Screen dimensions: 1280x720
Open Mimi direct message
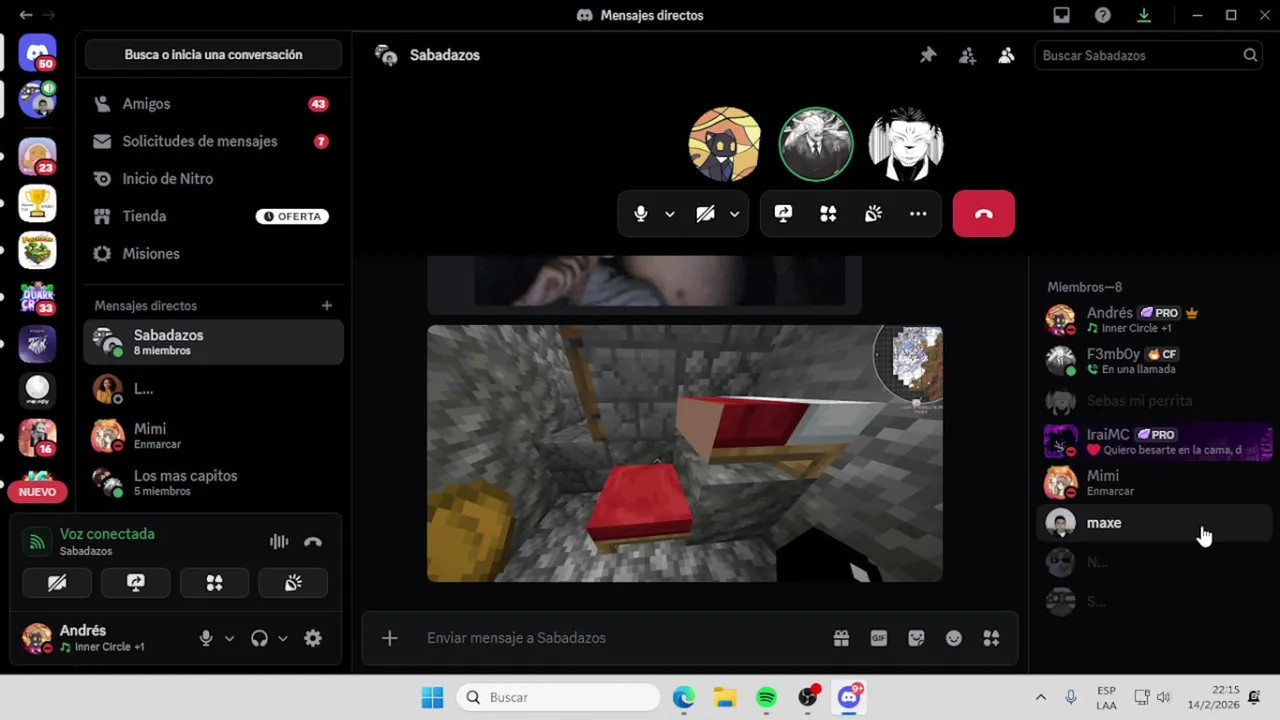213,436
